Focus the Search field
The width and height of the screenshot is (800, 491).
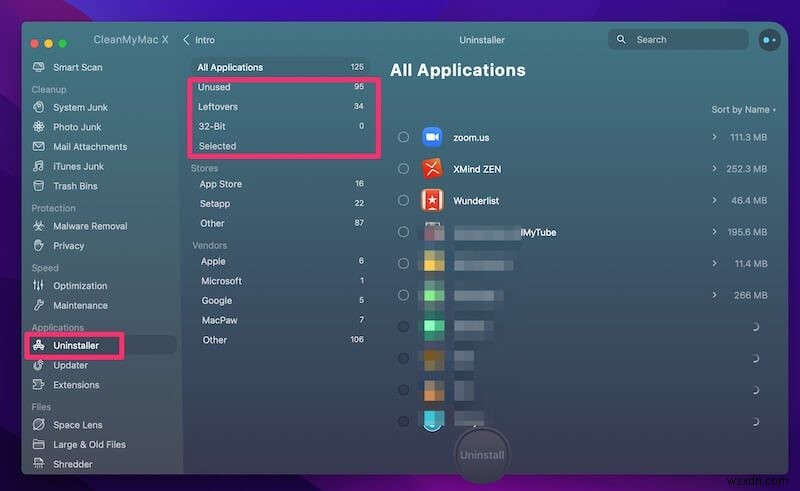pyautogui.click(x=678, y=39)
